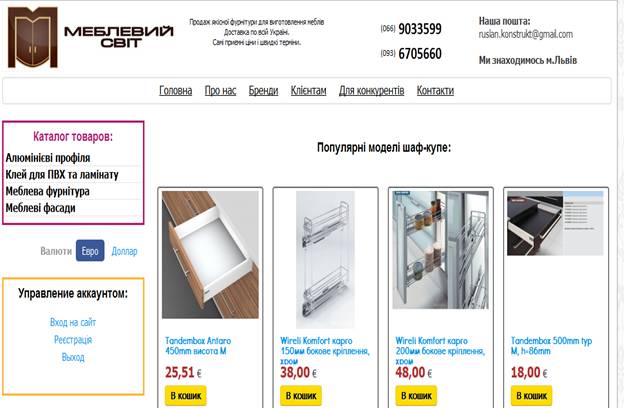624x408 pixels.
Task: Click the Выход account link
Action: click(73, 357)
